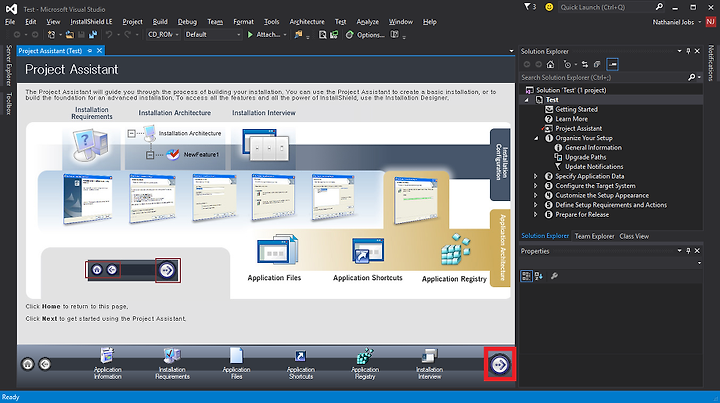This screenshot has height=403, width=720.
Task: Open the Analyze menu
Action: [x=368, y=22]
